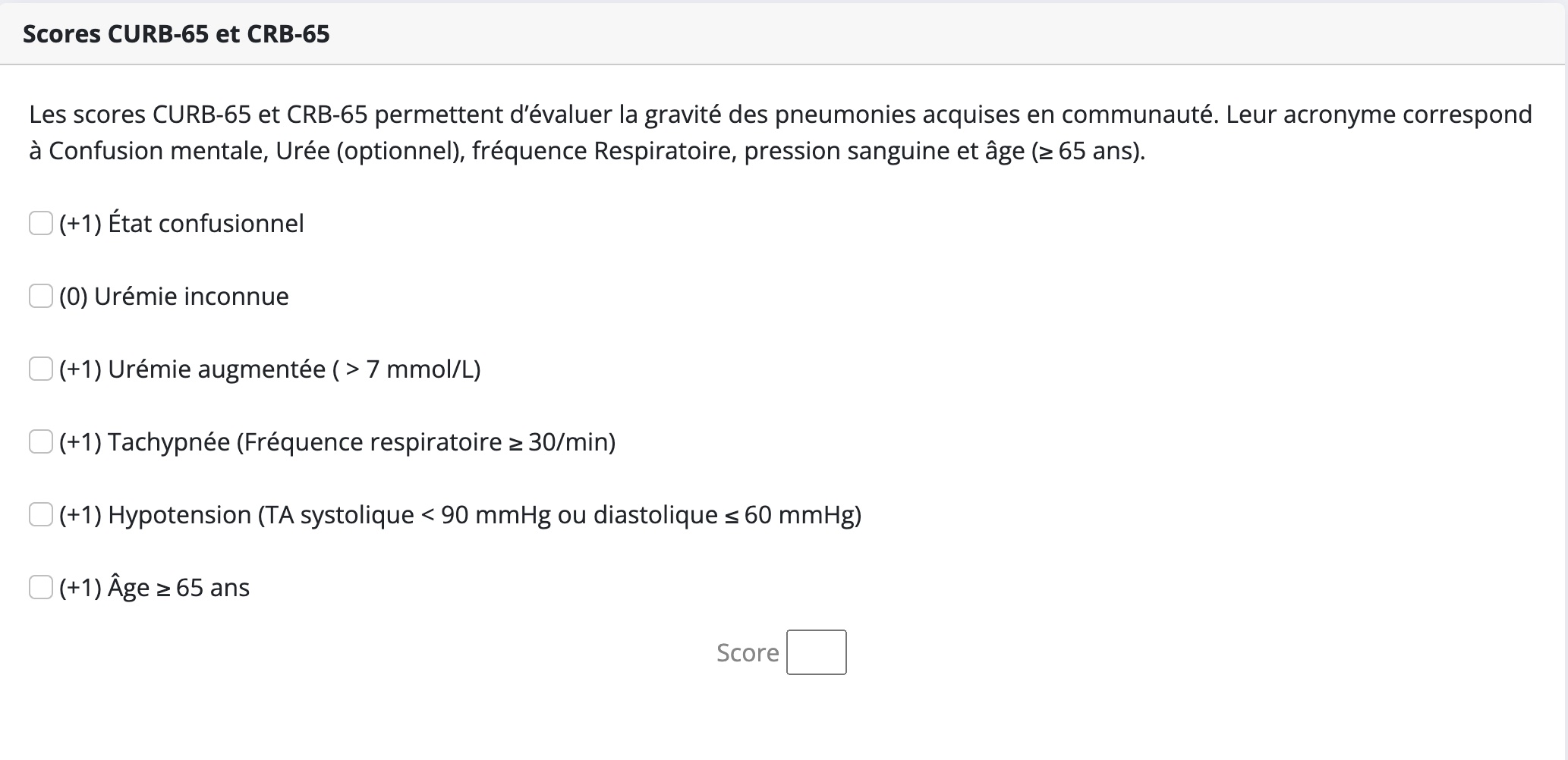Mark the Âge ≥ 65 ans checkbox
Viewport: 1568px width, 760px height.
41,588
